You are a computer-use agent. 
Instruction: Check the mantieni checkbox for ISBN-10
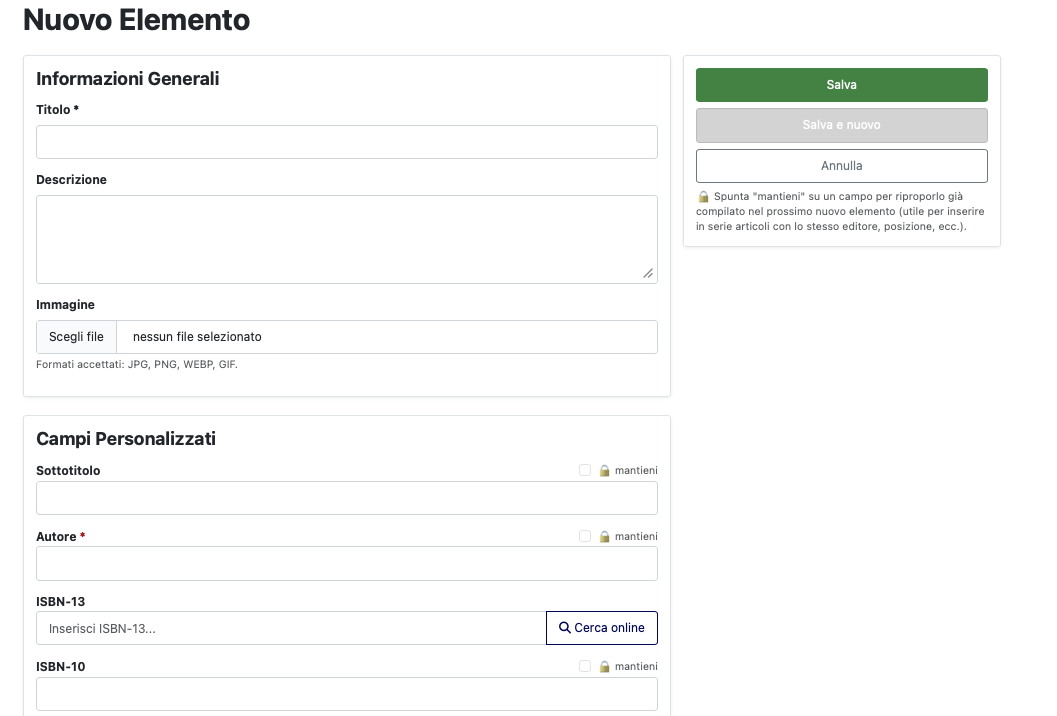(x=584, y=666)
